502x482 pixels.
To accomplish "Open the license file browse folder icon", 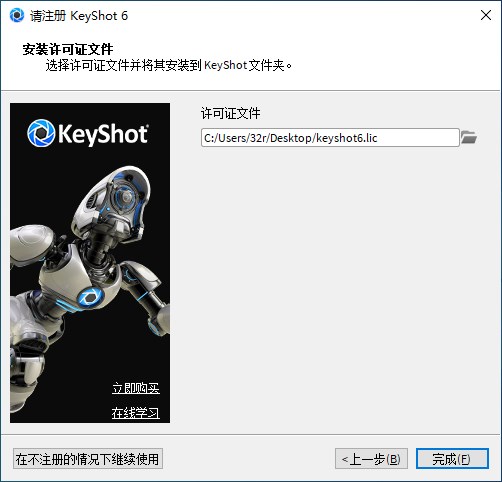I will click(469, 137).
